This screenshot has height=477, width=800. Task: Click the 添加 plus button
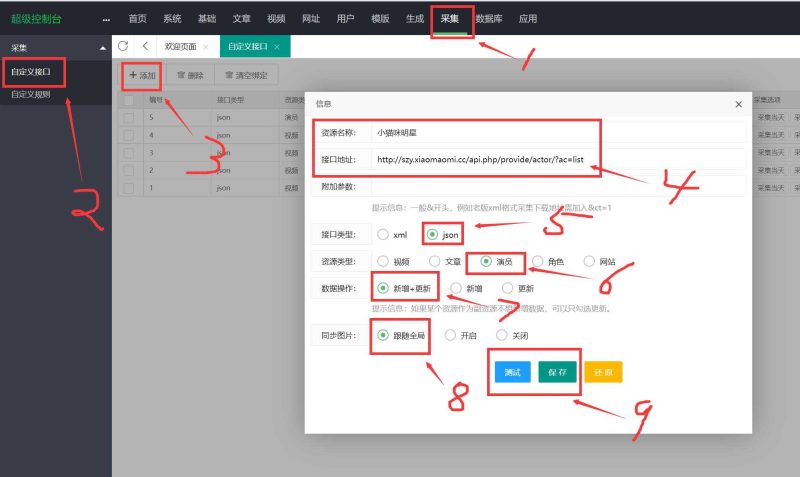142,75
